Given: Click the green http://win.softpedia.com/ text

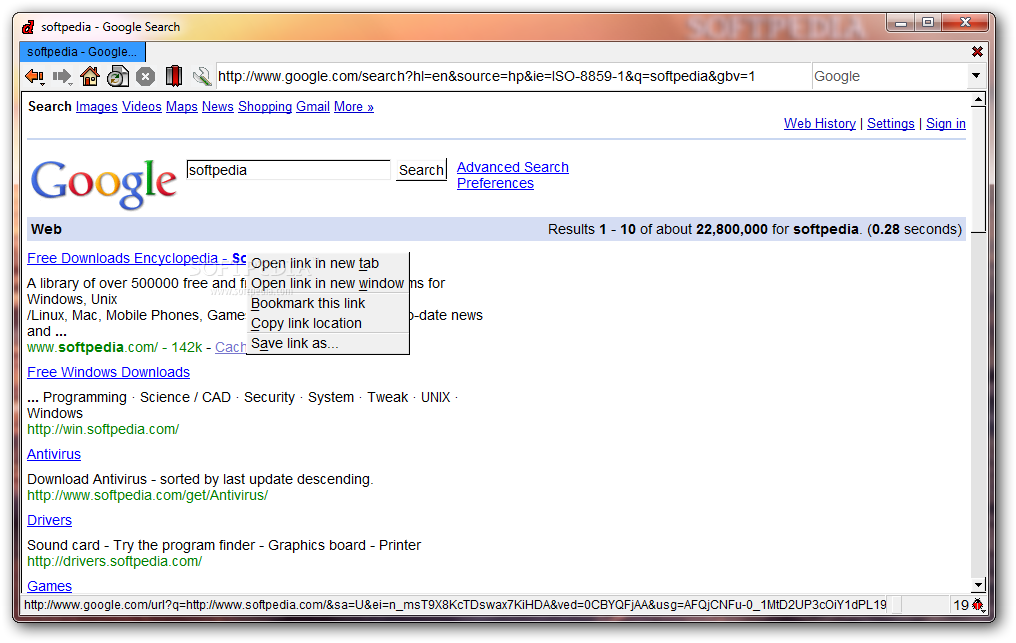Looking at the screenshot, I should [103, 429].
